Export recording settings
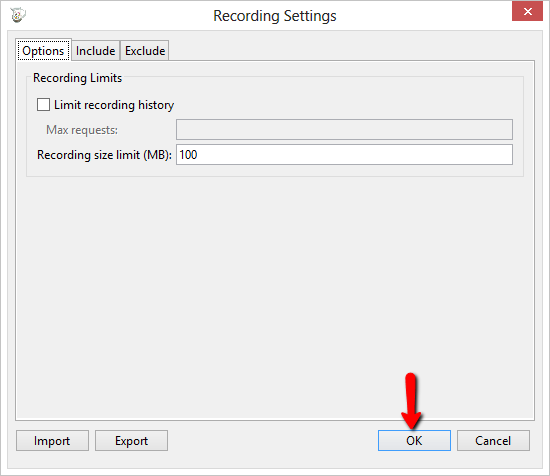The height and width of the screenshot is (476, 550). pyautogui.click(x=131, y=441)
